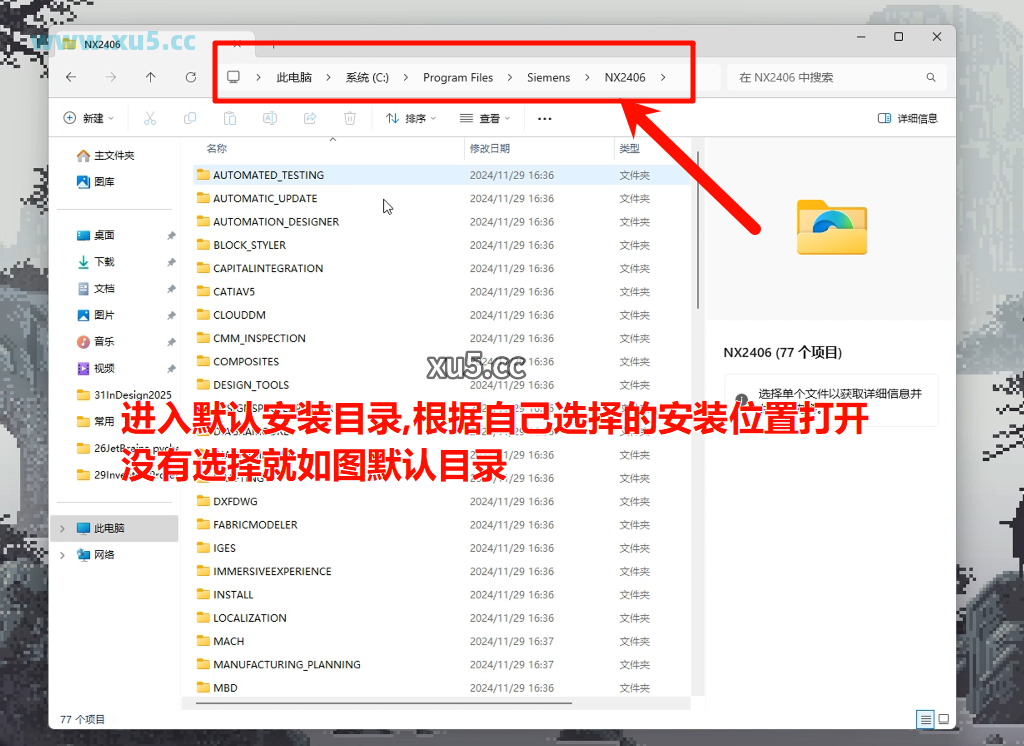1024x746 pixels.
Task: Open the 排序 sort dropdown
Action: point(406,118)
